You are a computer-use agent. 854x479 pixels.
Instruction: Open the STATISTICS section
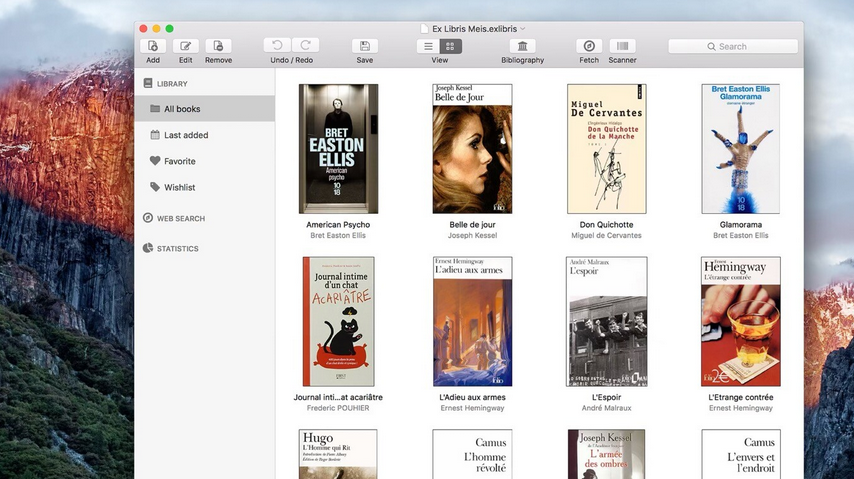coord(178,248)
